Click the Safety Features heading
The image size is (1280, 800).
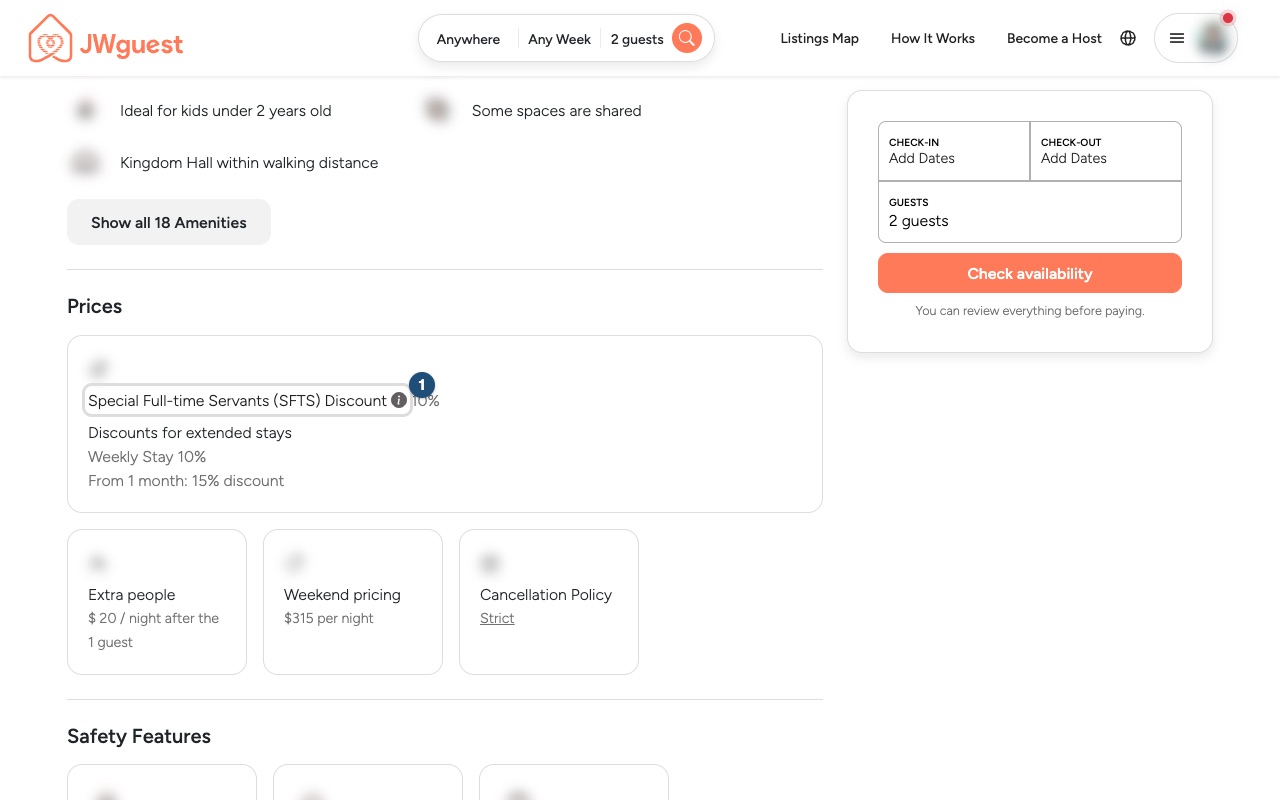pyautogui.click(x=139, y=736)
